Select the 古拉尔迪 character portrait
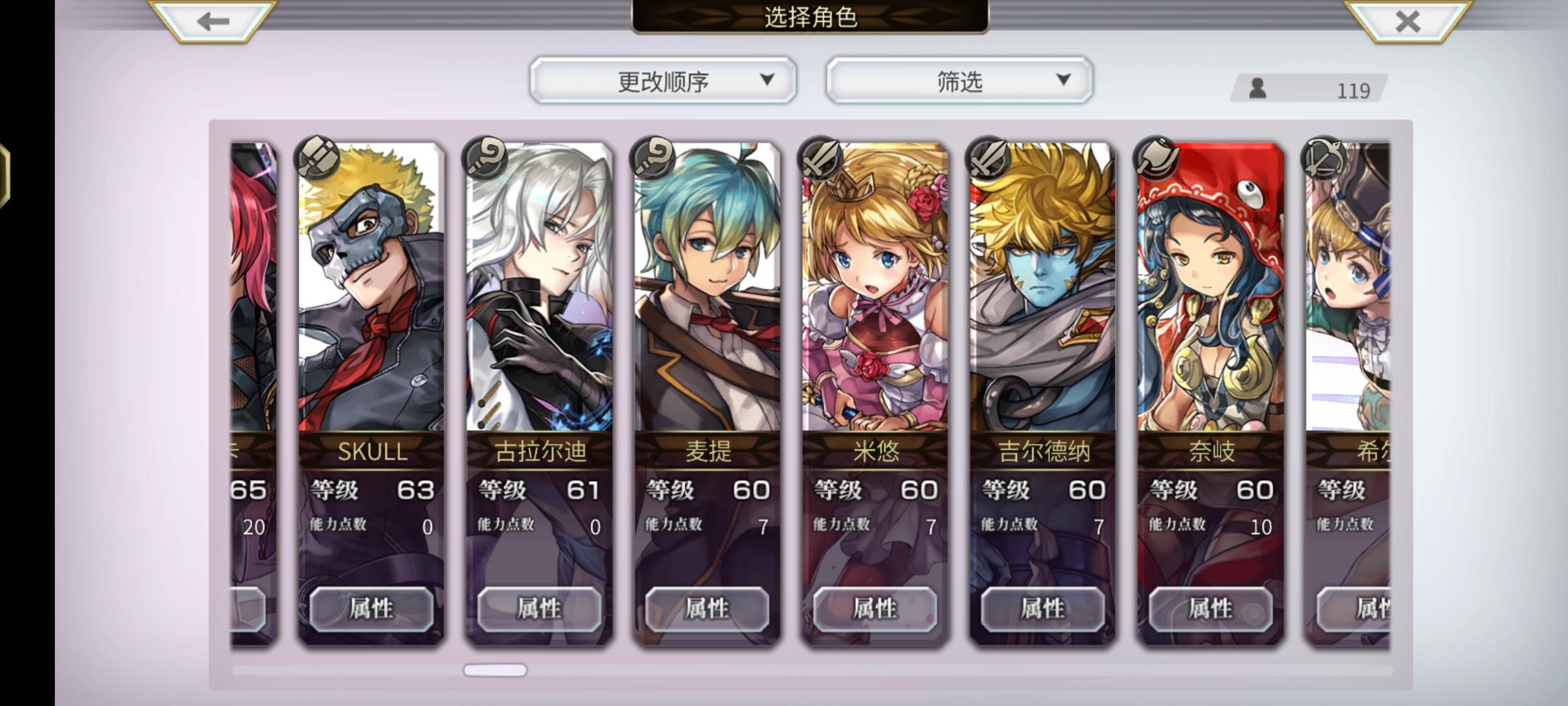 click(x=539, y=288)
